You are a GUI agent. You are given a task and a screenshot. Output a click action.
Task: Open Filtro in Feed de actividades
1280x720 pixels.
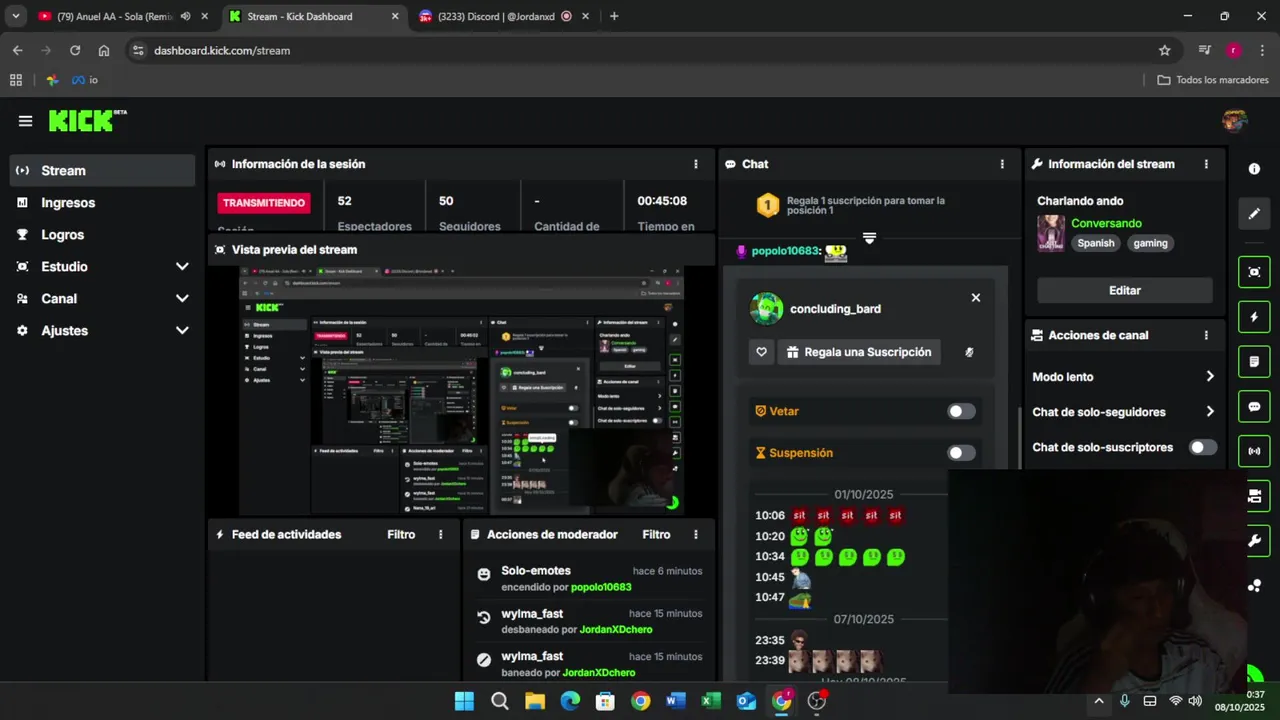401,535
